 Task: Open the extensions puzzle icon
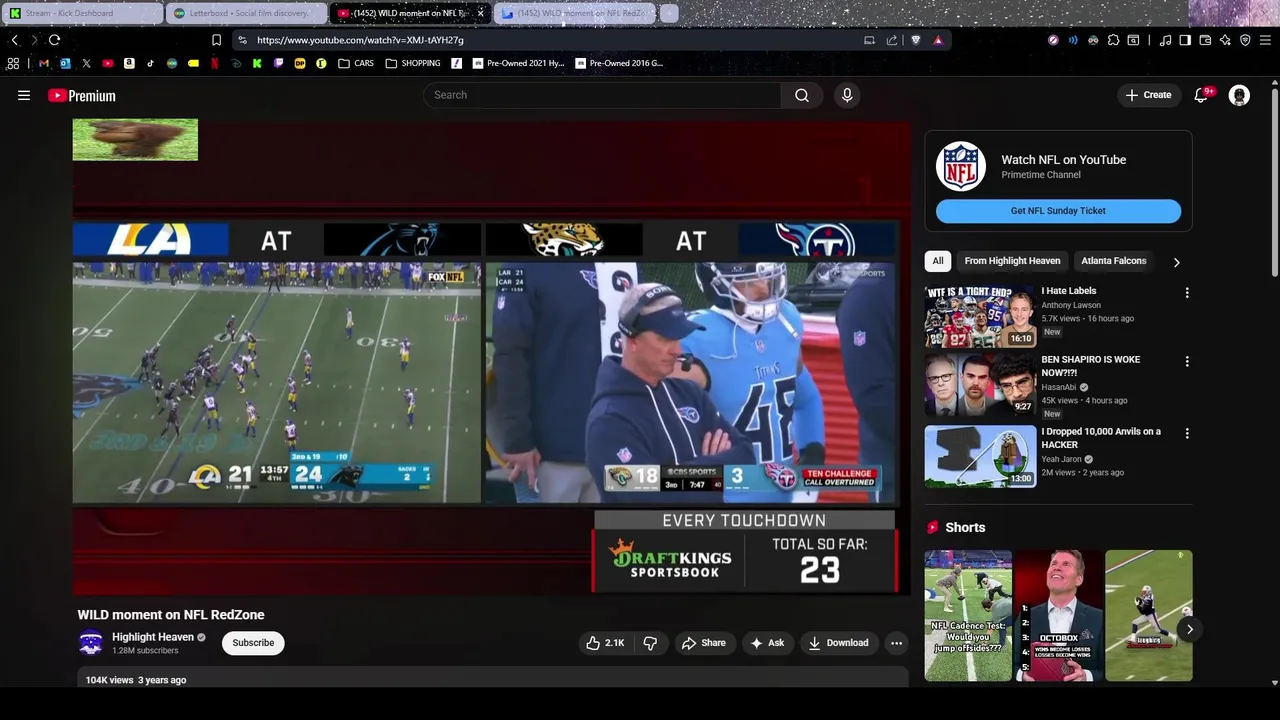click(1113, 40)
